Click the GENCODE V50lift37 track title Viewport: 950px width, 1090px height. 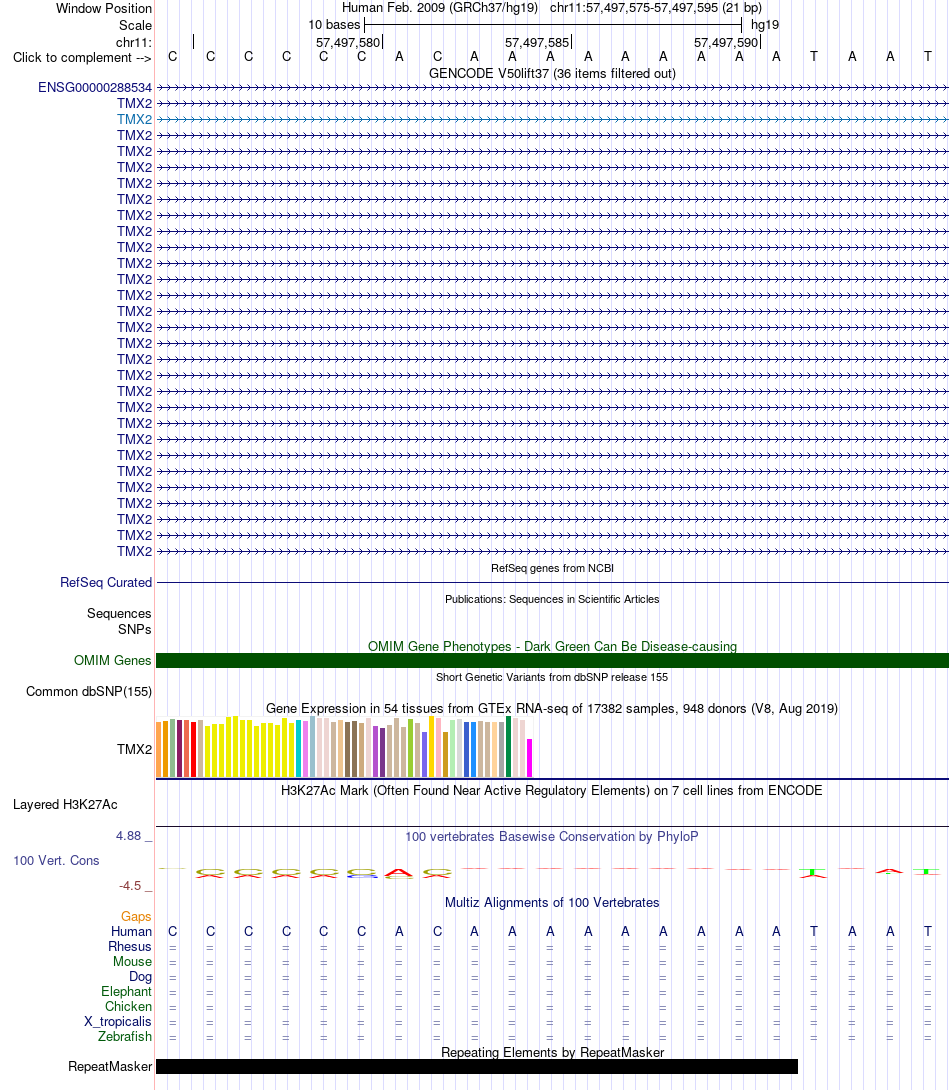pyautogui.click(x=552, y=73)
